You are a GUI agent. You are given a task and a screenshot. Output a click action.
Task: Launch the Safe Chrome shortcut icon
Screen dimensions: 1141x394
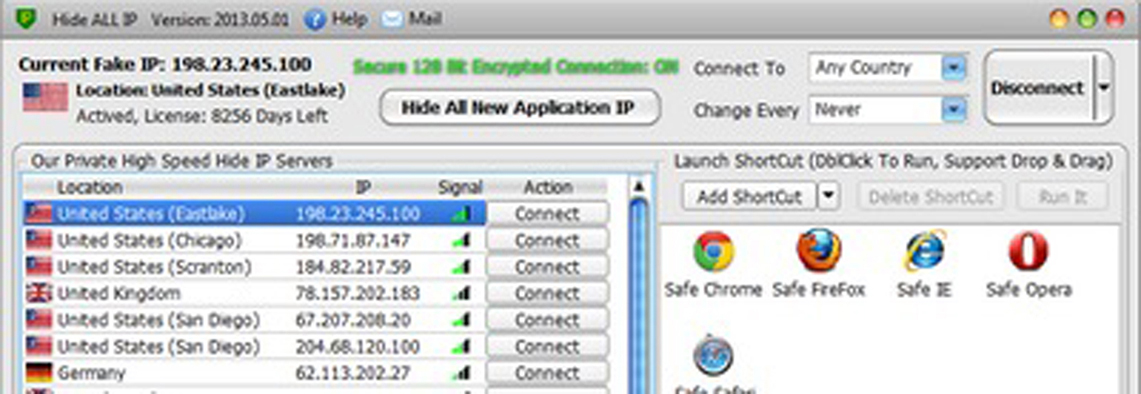point(713,251)
